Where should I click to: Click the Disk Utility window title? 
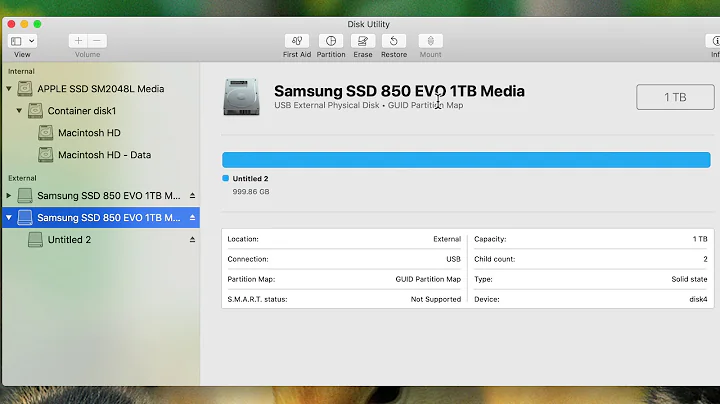(368, 24)
